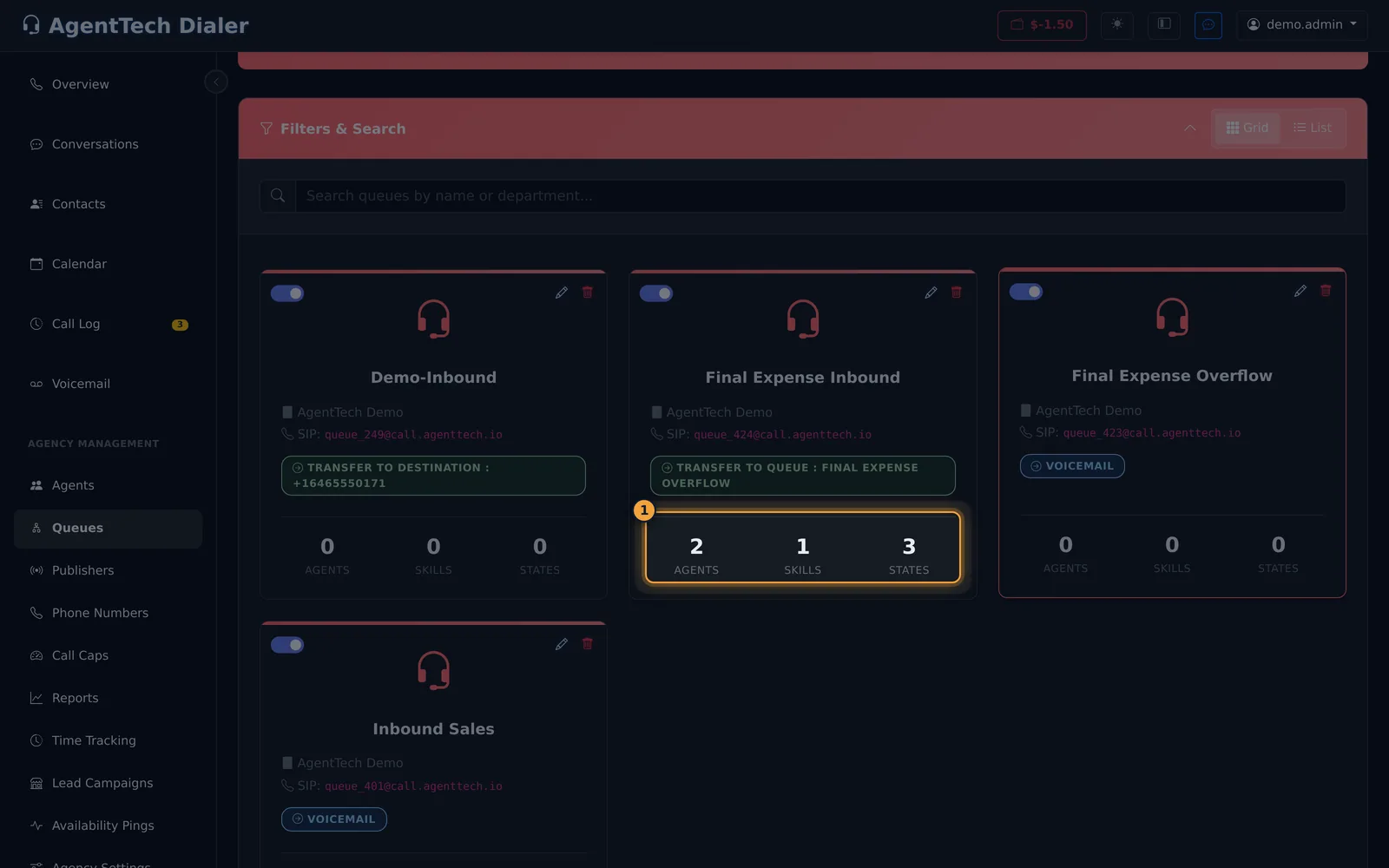Screen dimensions: 1389x868
Task: Open Conversations in sidebar
Action: tap(109, 144)
